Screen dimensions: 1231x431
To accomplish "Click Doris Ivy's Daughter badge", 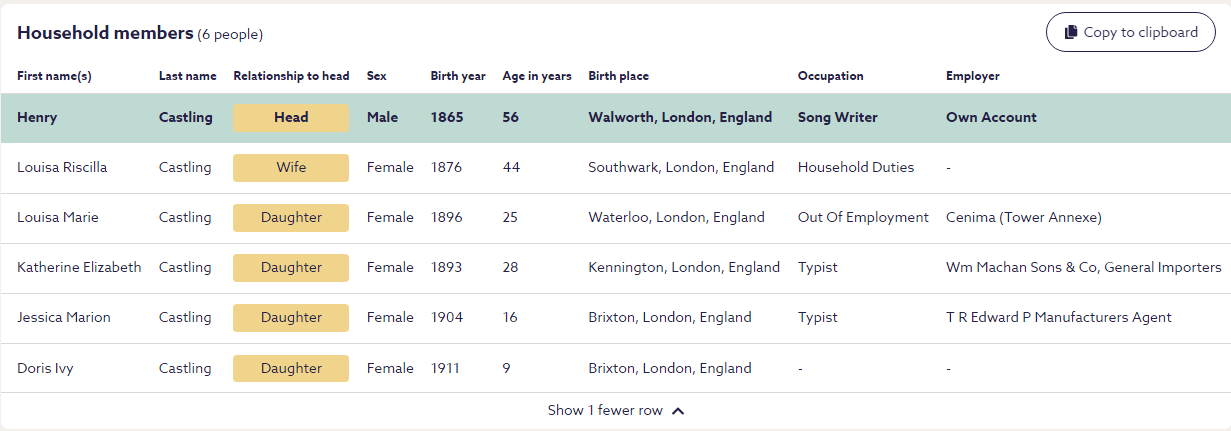I will pos(291,368).
